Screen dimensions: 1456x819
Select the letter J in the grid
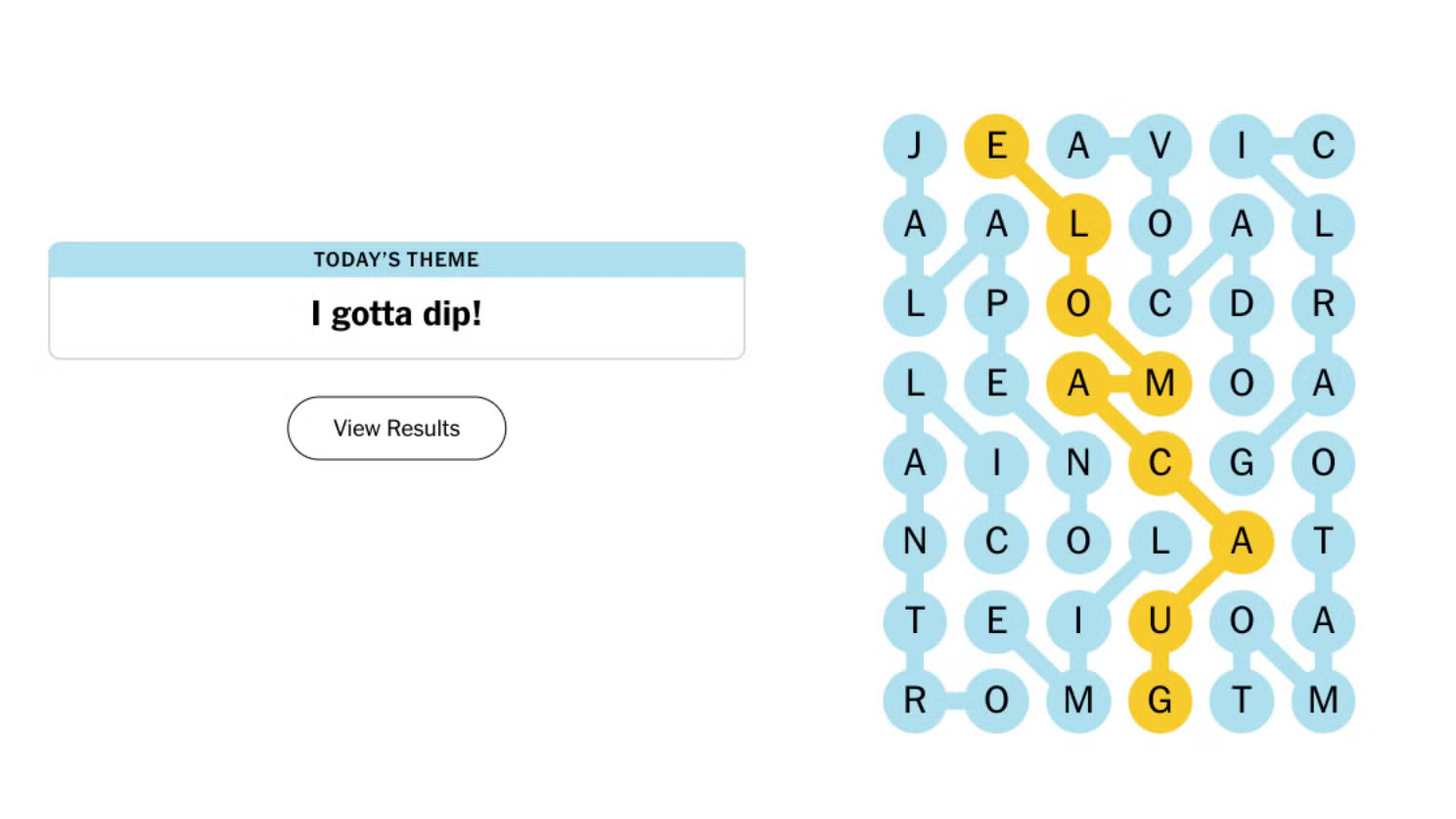pos(915,146)
